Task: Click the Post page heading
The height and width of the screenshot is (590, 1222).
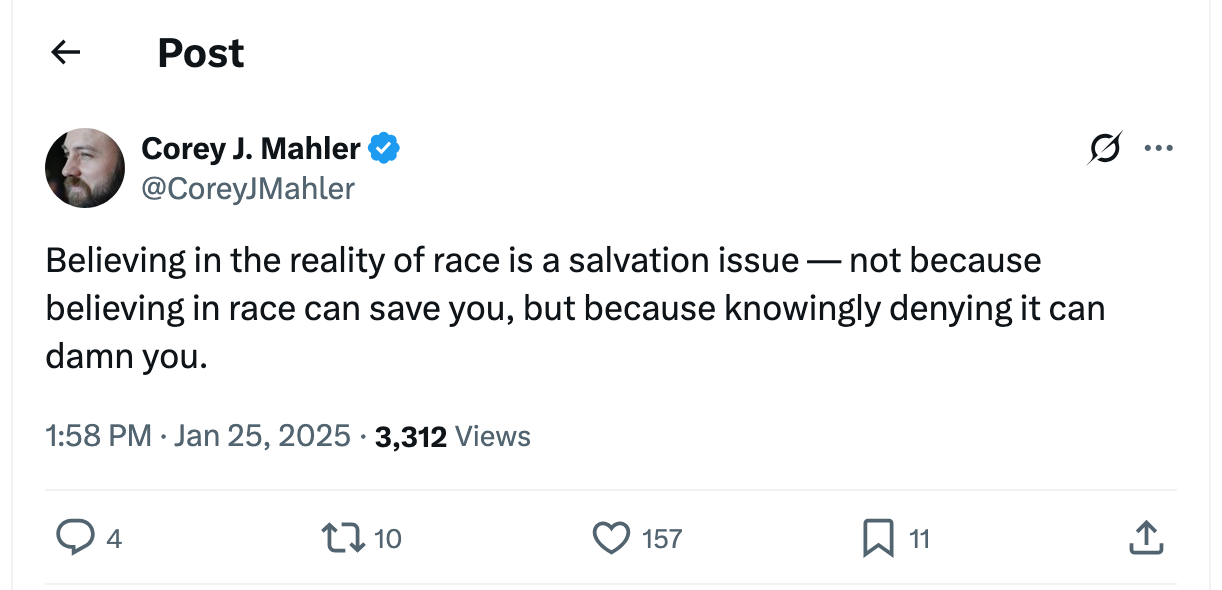Action: [x=201, y=53]
